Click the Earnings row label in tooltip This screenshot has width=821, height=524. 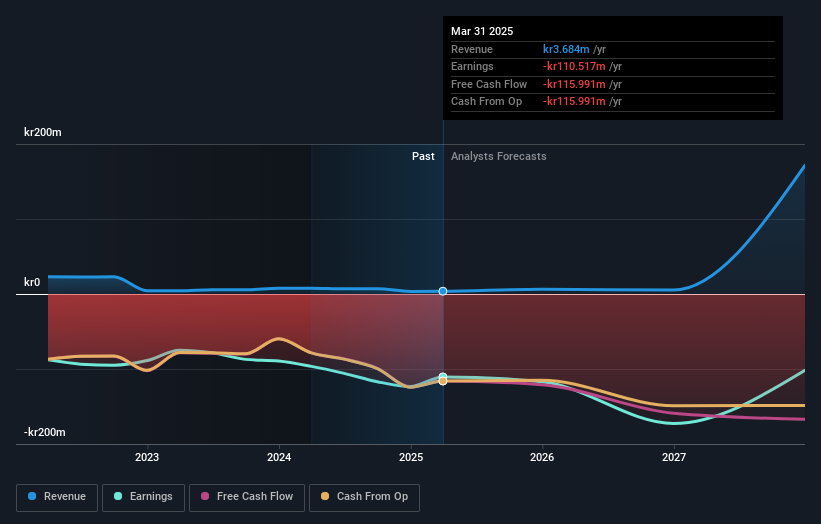tap(472, 66)
